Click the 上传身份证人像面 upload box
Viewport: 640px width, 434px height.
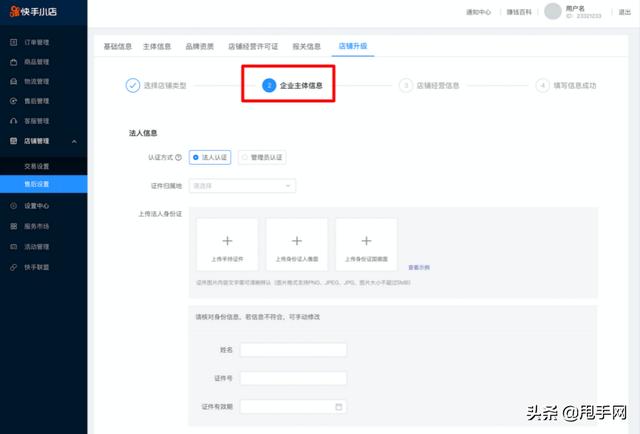pyautogui.click(x=297, y=245)
